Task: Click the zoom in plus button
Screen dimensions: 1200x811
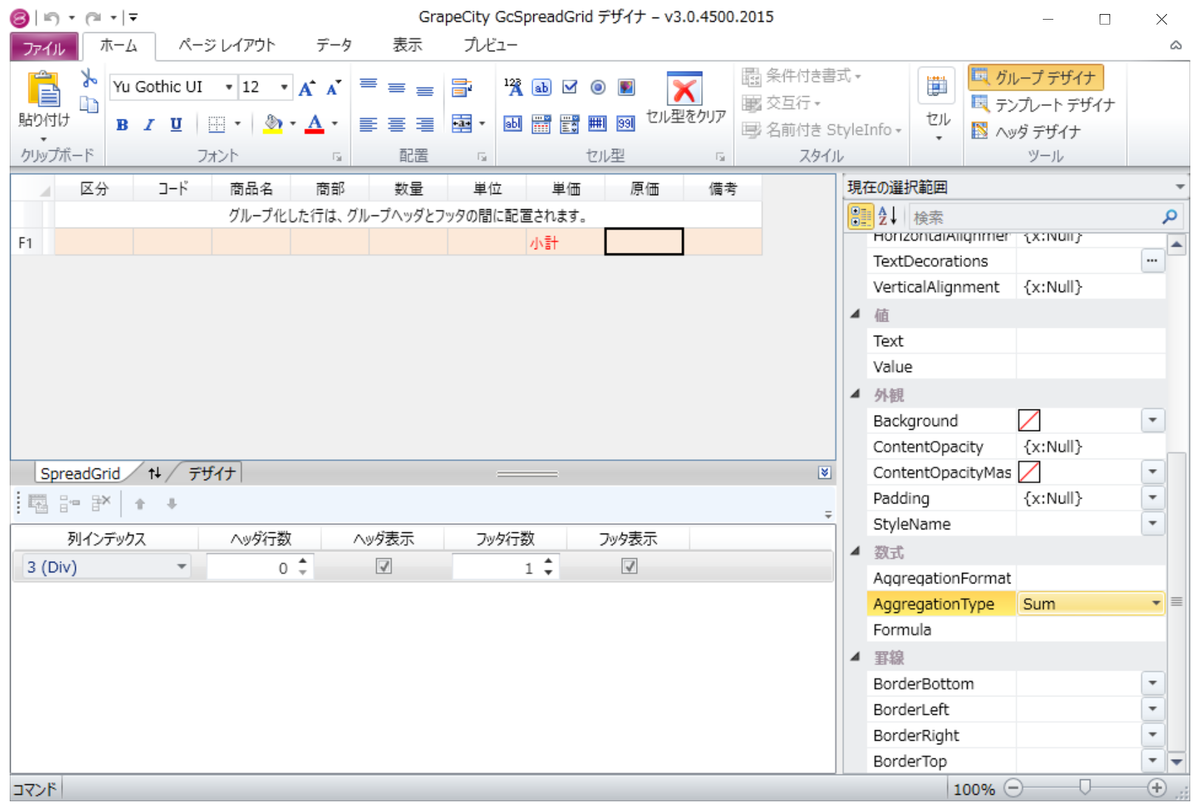Action: pos(1157,788)
